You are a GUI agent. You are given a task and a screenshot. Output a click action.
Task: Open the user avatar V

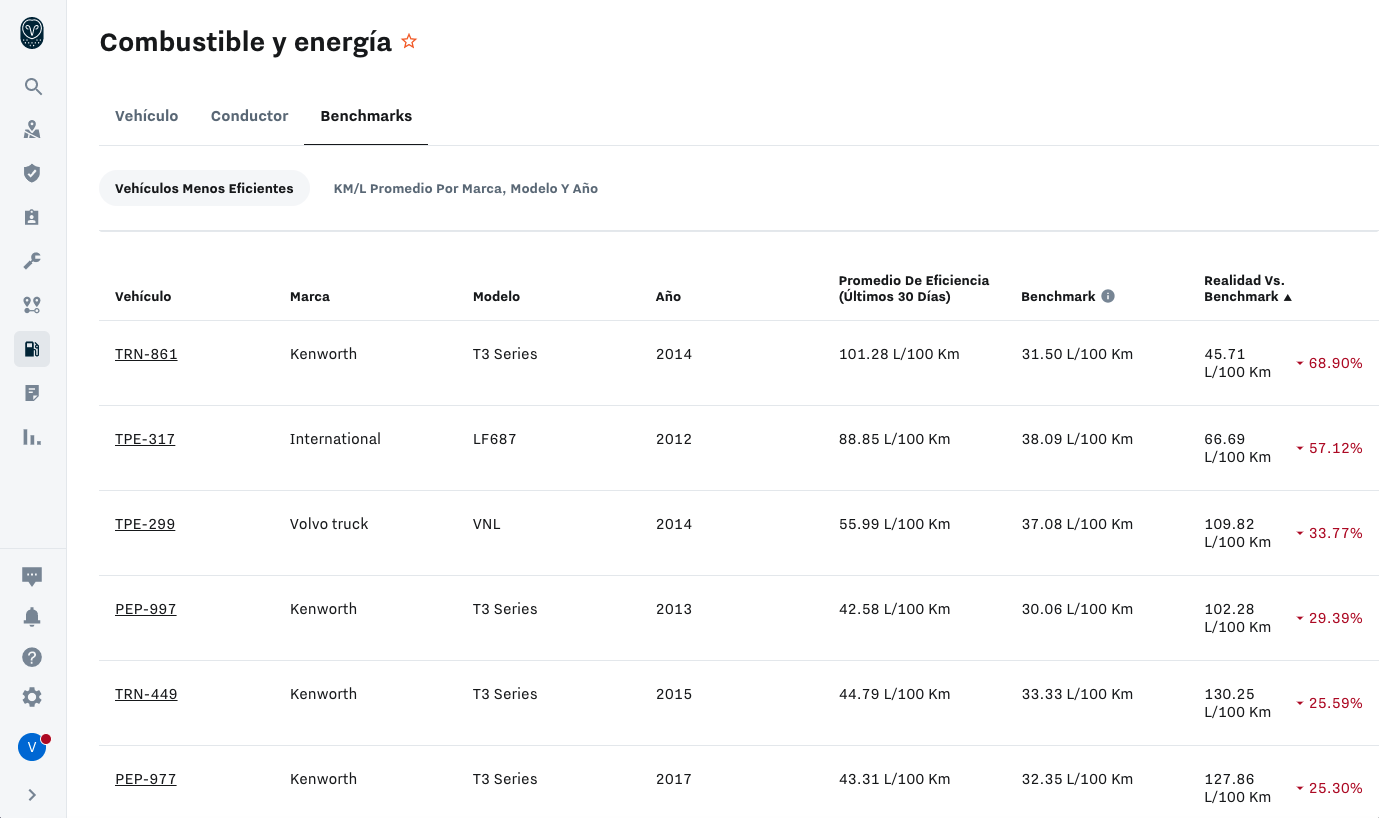(32, 747)
